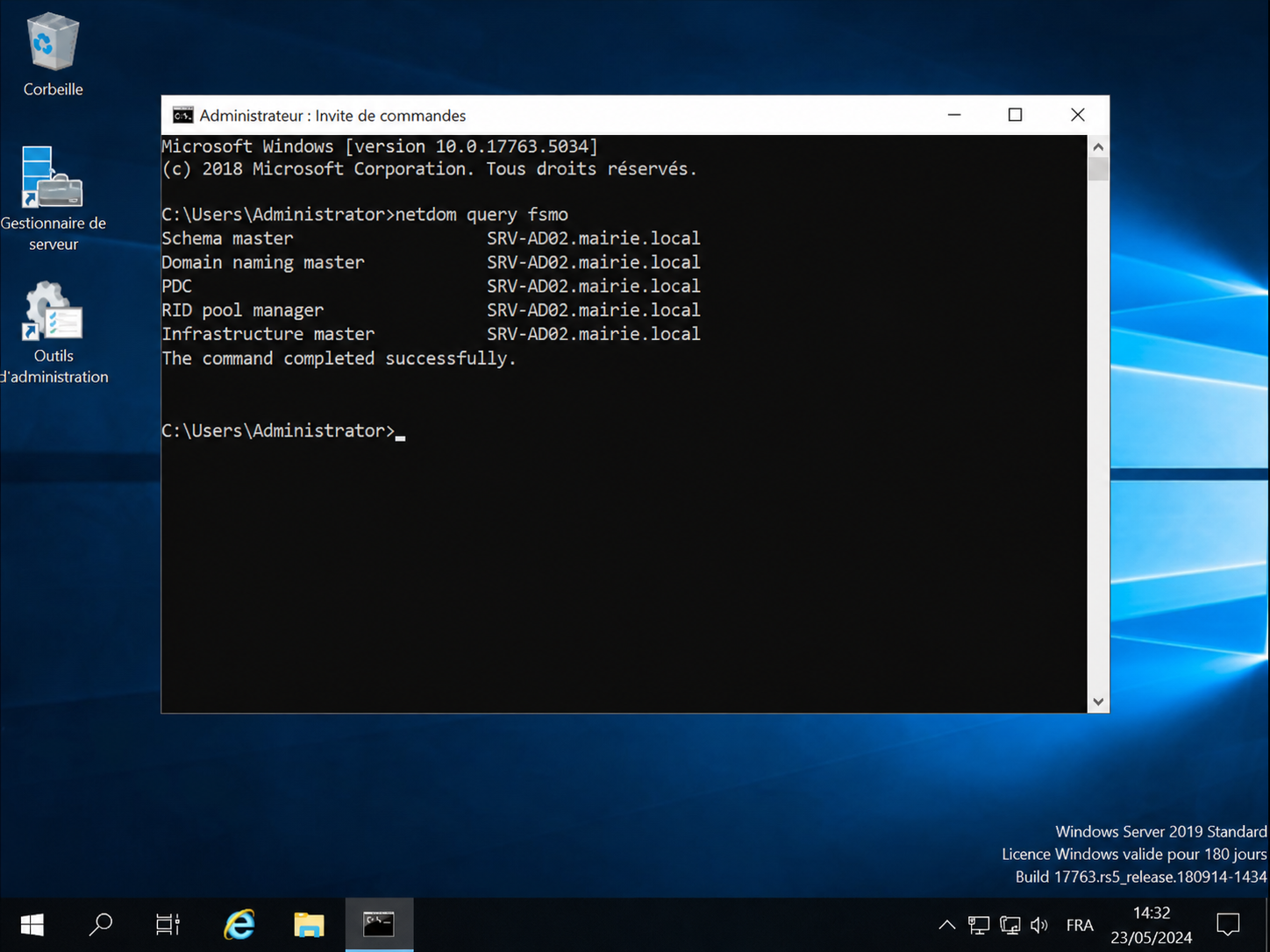The width and height of the screenshot is (1270, 952).
Task: Select the Gestionnaire de serveur desktop shortcut
Action: (x=53, y=198)
